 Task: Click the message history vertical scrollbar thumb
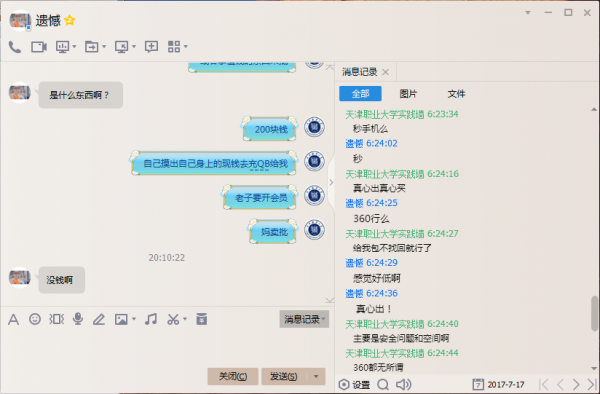(594, 313)
